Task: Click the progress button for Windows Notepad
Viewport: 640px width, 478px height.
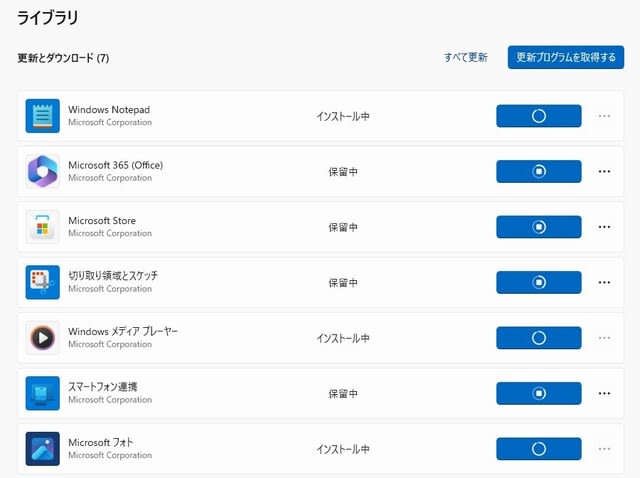Action: pos(539,116)
